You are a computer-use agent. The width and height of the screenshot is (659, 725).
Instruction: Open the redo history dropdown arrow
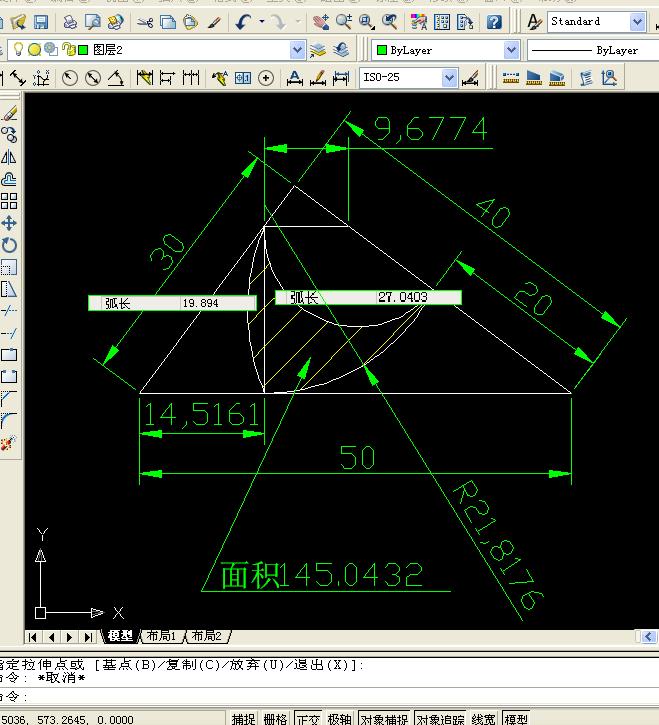(298, 22)
